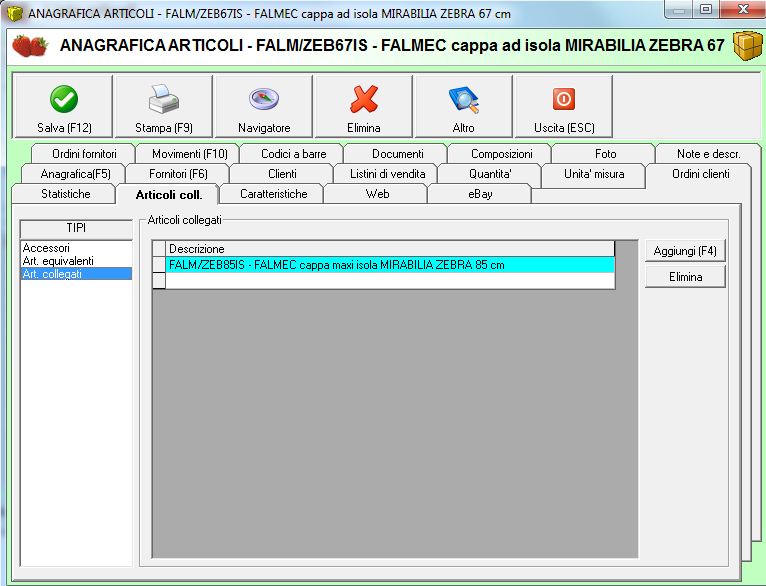Click the red Uscita (ESC) power icon
The image size is (766, 586).
(563, 99)
